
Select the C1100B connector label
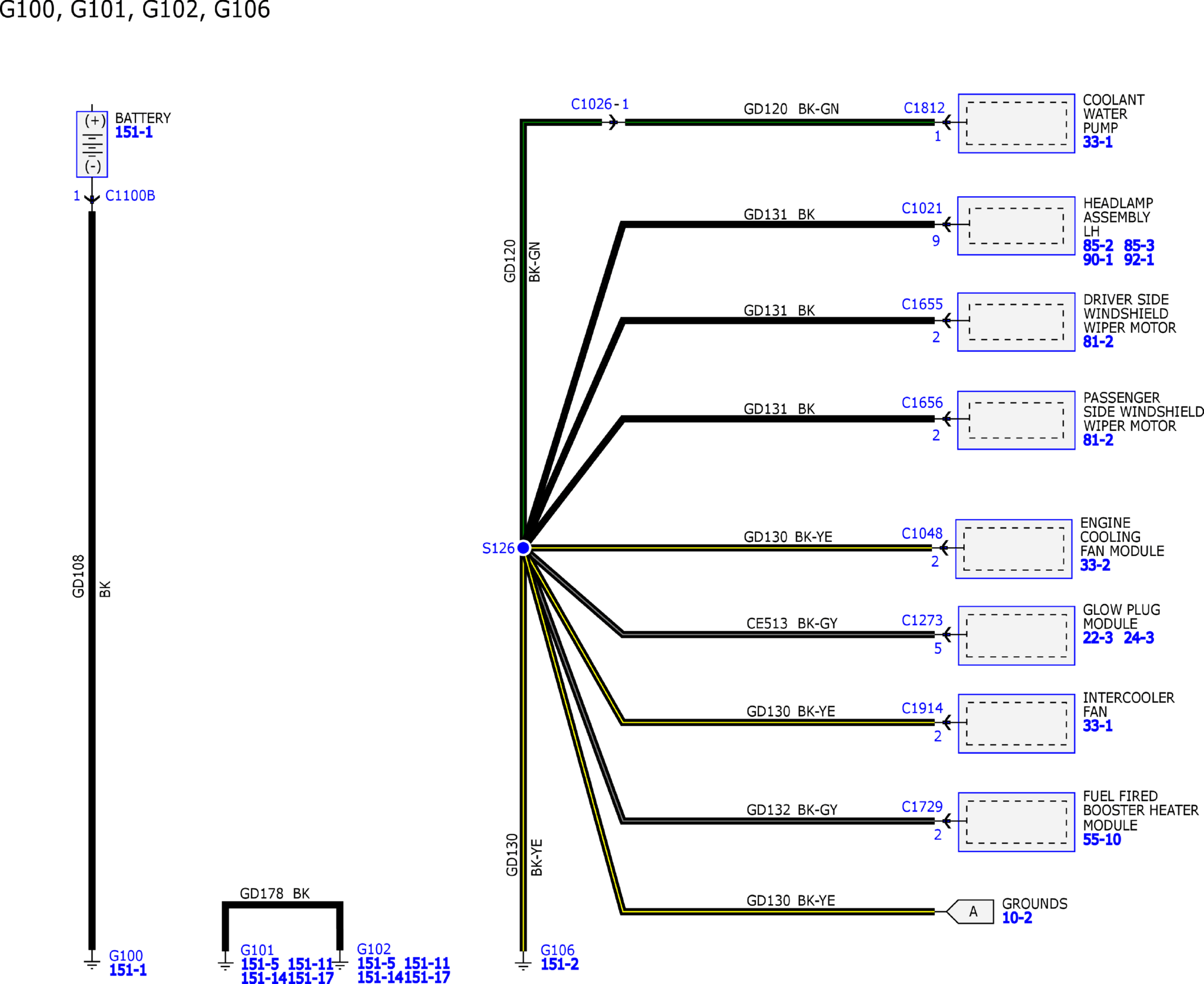tap(130, 196)
